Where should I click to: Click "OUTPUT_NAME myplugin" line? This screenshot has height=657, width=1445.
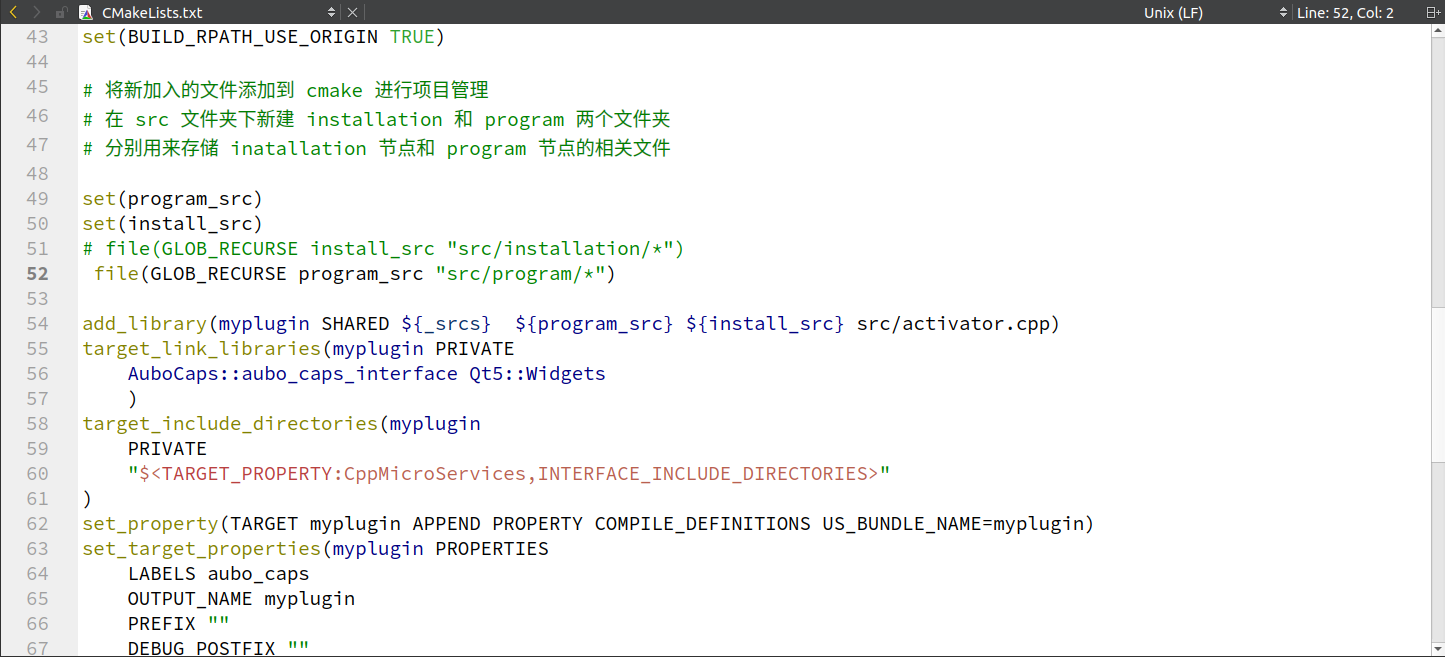241,598
